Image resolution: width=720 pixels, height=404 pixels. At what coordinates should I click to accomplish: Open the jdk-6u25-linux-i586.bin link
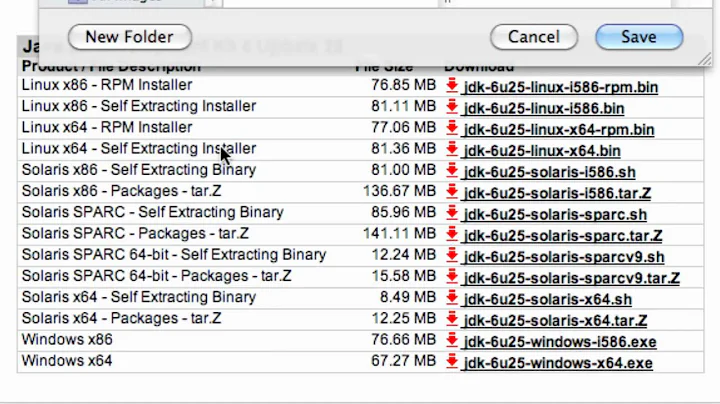(544, 108)
